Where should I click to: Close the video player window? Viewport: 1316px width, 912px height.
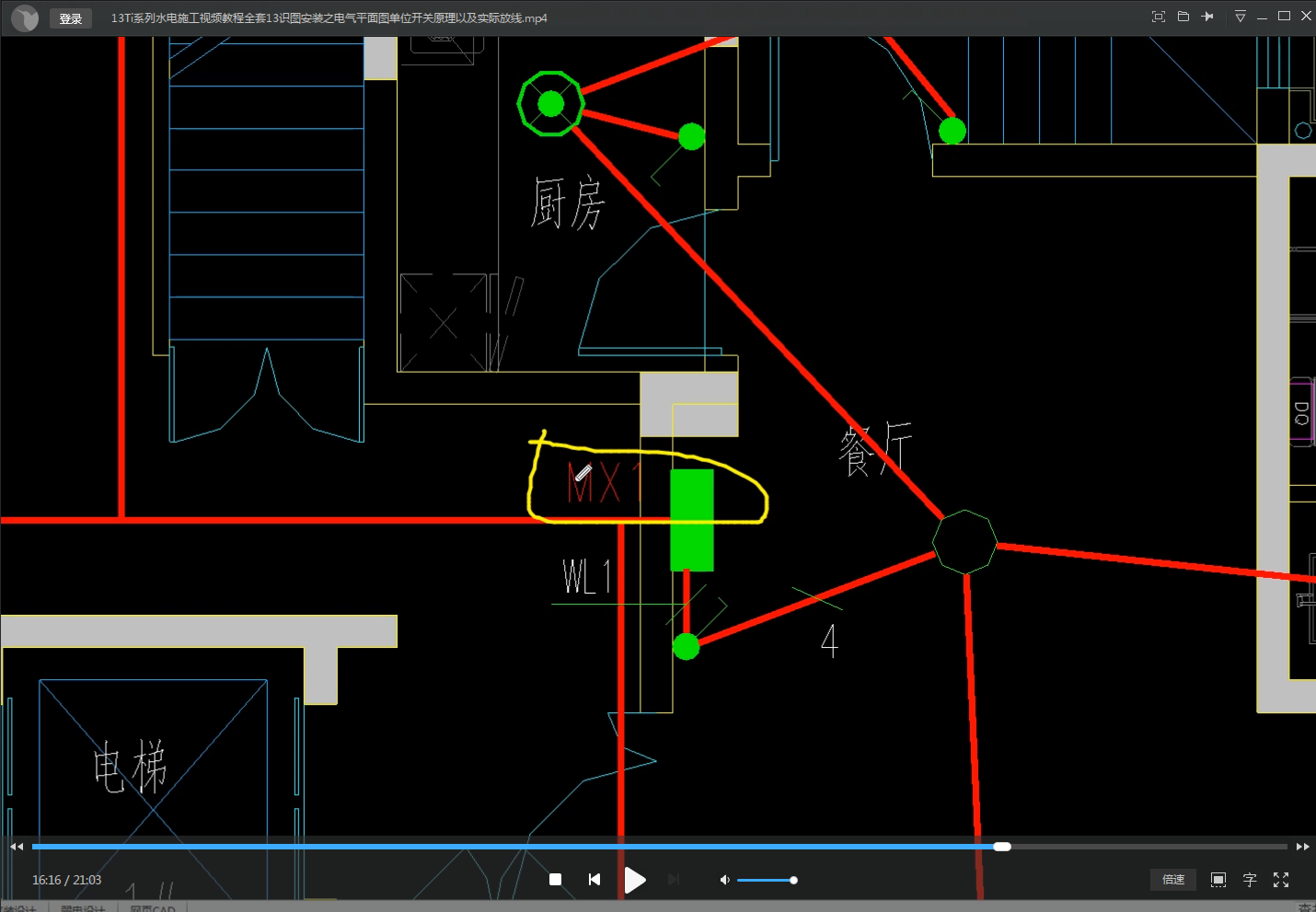click(x=1306, y=16)
